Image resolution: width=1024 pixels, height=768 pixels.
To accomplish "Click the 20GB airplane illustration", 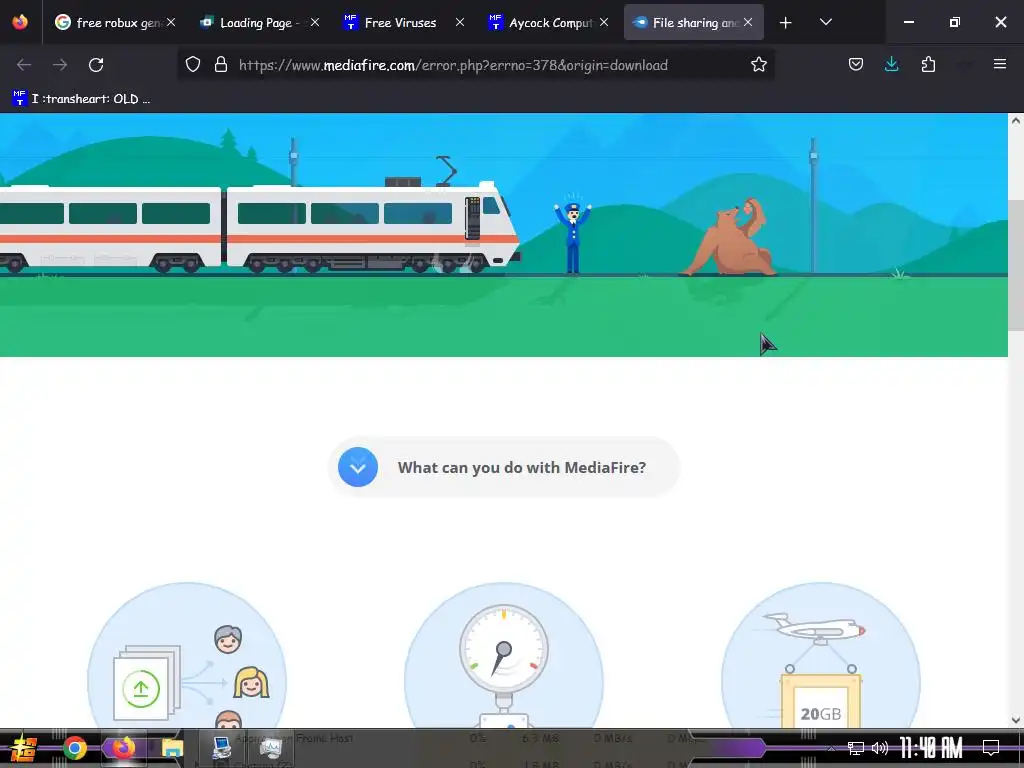I will pos(821,656).
